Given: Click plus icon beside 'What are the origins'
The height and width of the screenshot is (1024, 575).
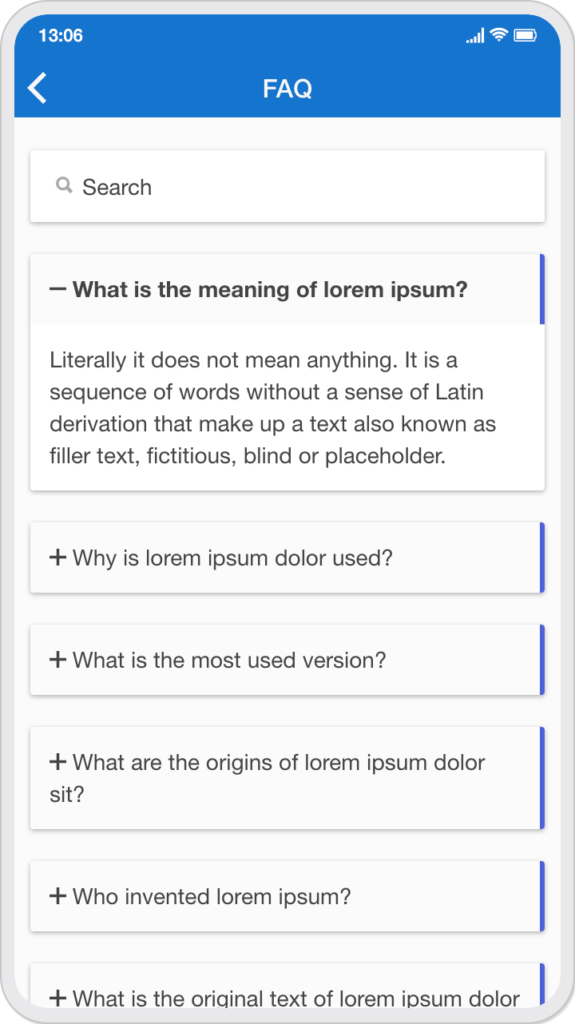Looking at the screenshot, I should click(58, 761).
